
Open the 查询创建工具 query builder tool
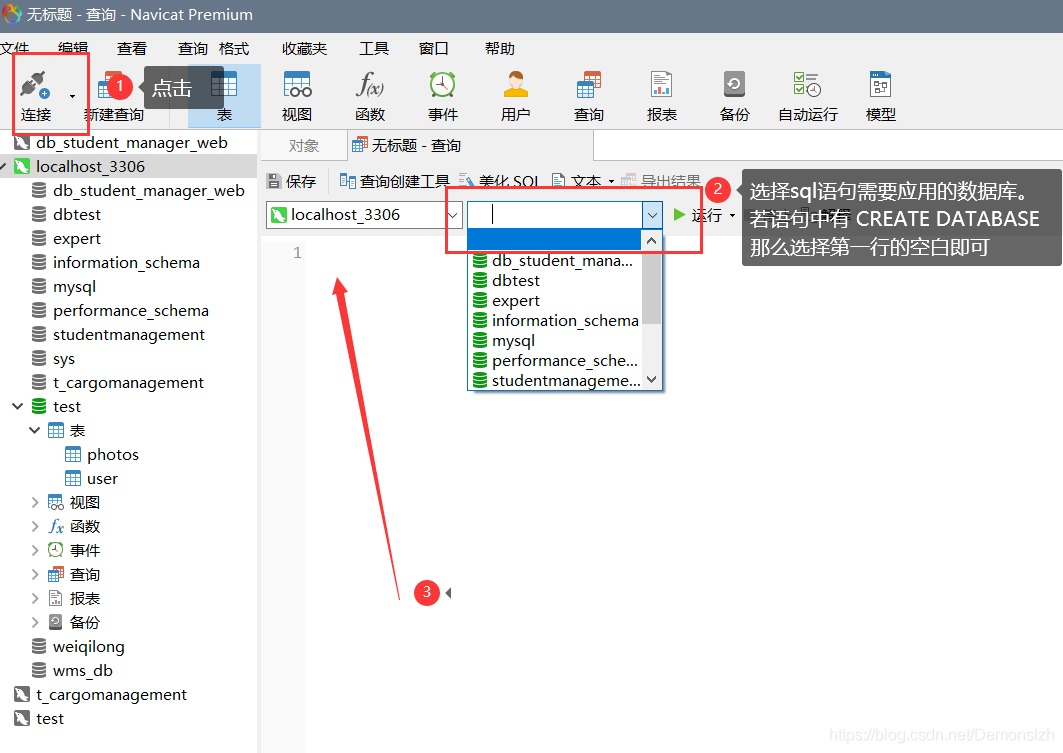394,181
